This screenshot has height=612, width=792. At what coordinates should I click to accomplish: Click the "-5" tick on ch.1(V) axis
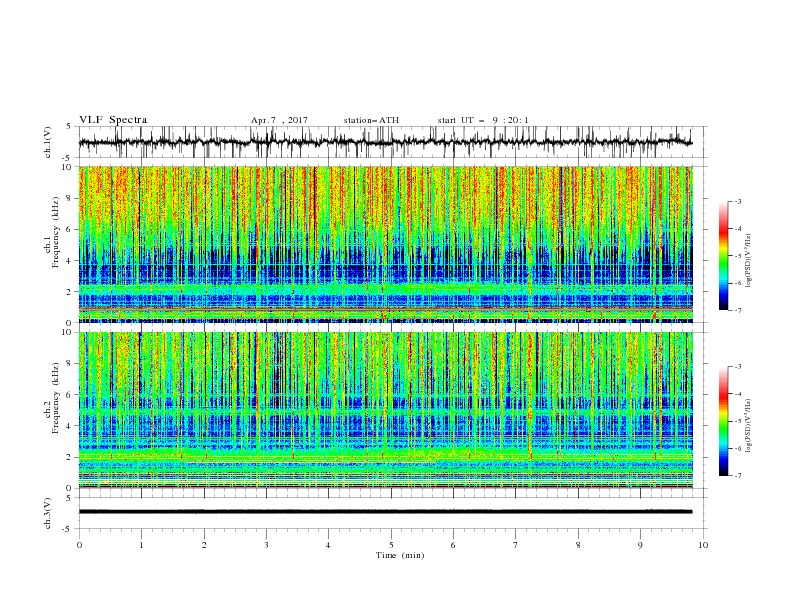pos(68,158)
